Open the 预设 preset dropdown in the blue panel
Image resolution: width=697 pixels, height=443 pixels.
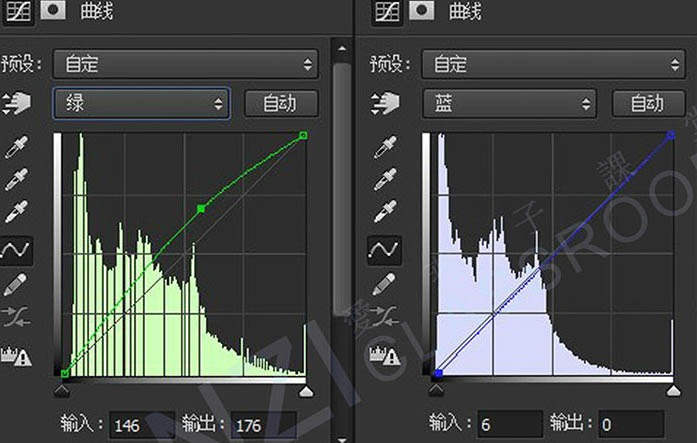[x=553, y=64]
